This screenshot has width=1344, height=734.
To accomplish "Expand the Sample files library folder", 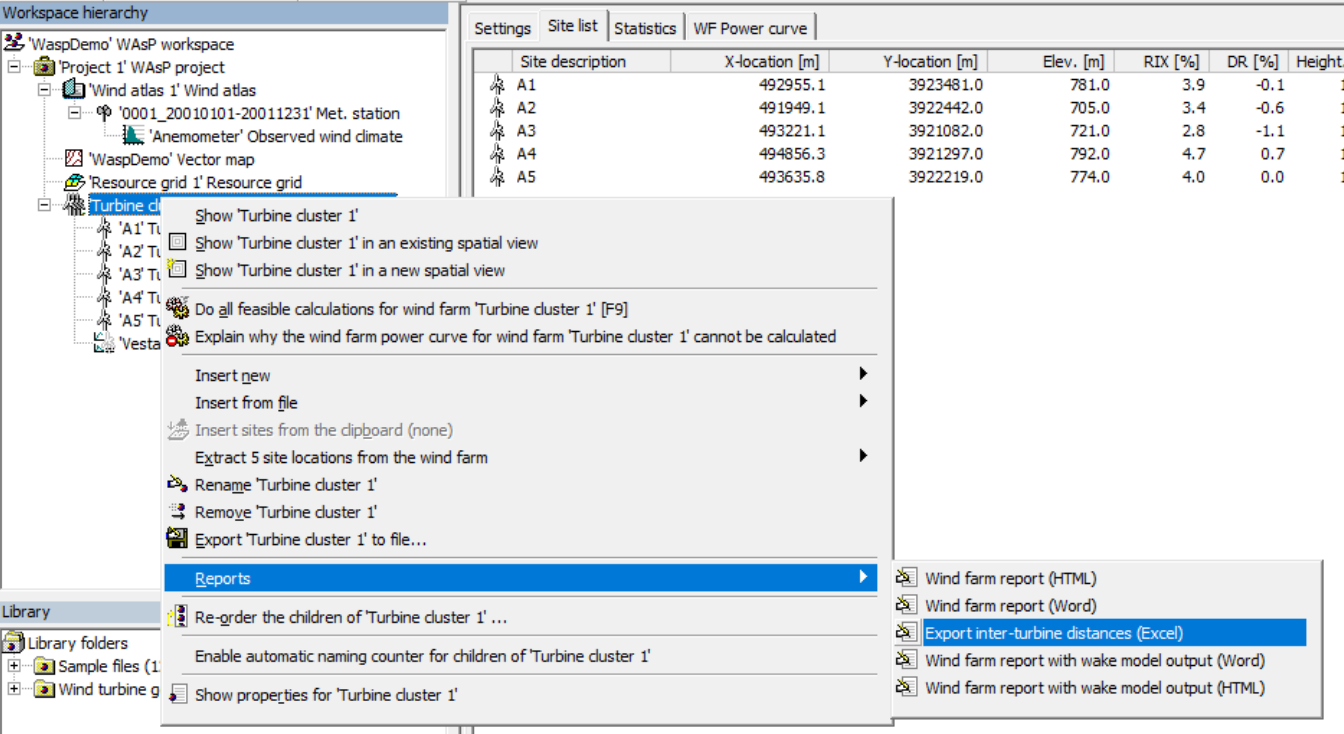I will (14, 666).
